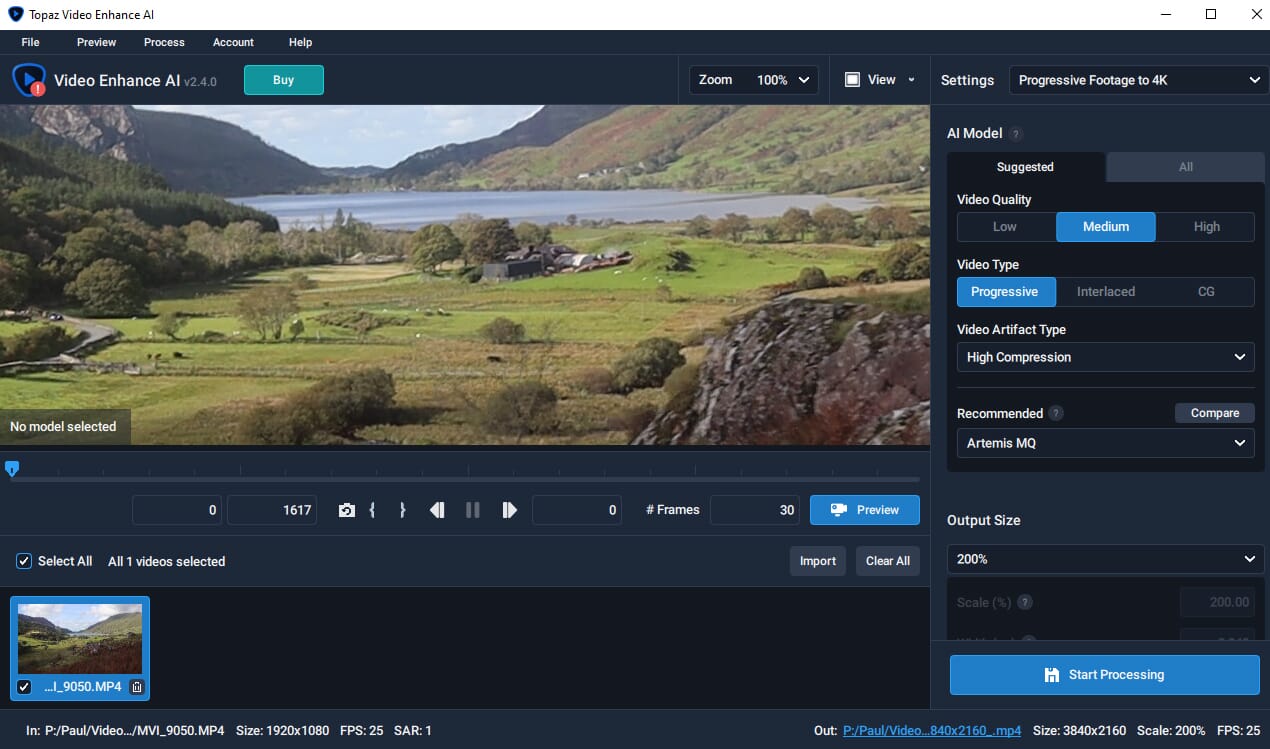
Task: Click the Topaz title bar app icon
Action: pyautogui.click(x=18, y=15)
